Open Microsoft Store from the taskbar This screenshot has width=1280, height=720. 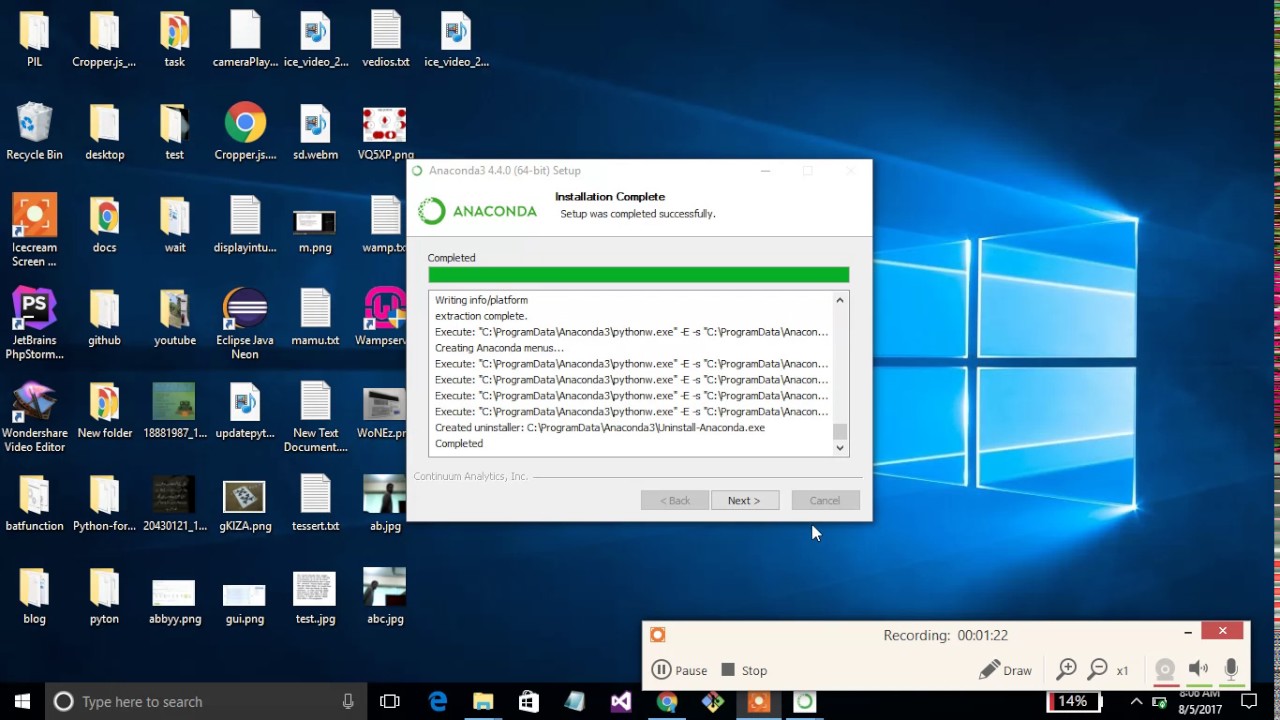coord(529,701)
